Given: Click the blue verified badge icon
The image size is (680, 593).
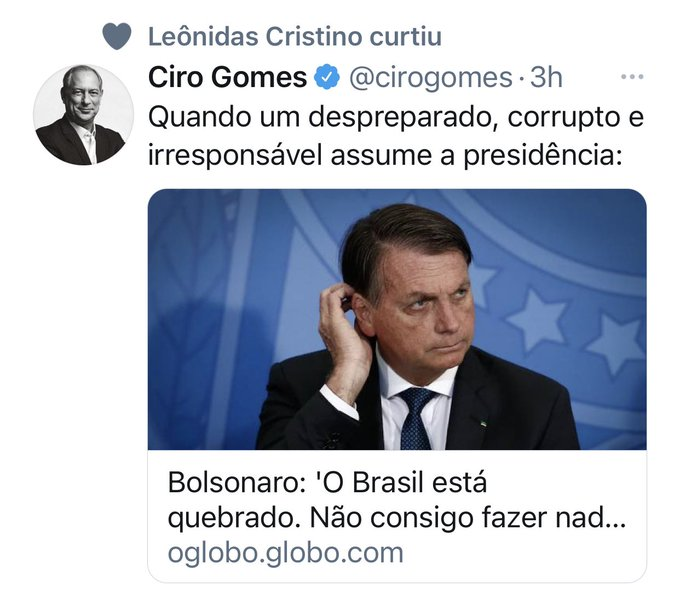Looking at the screenshot, I should click(327, 77).
